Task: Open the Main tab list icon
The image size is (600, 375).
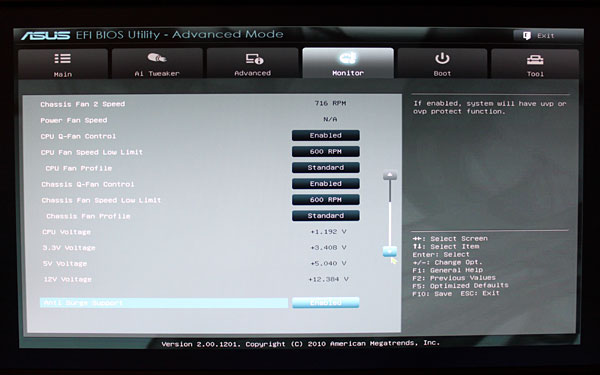Action: click(x=62, y=59)
